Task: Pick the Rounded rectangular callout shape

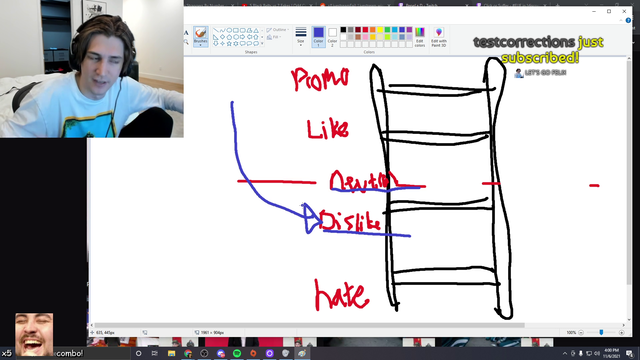Action: [242, 43]
